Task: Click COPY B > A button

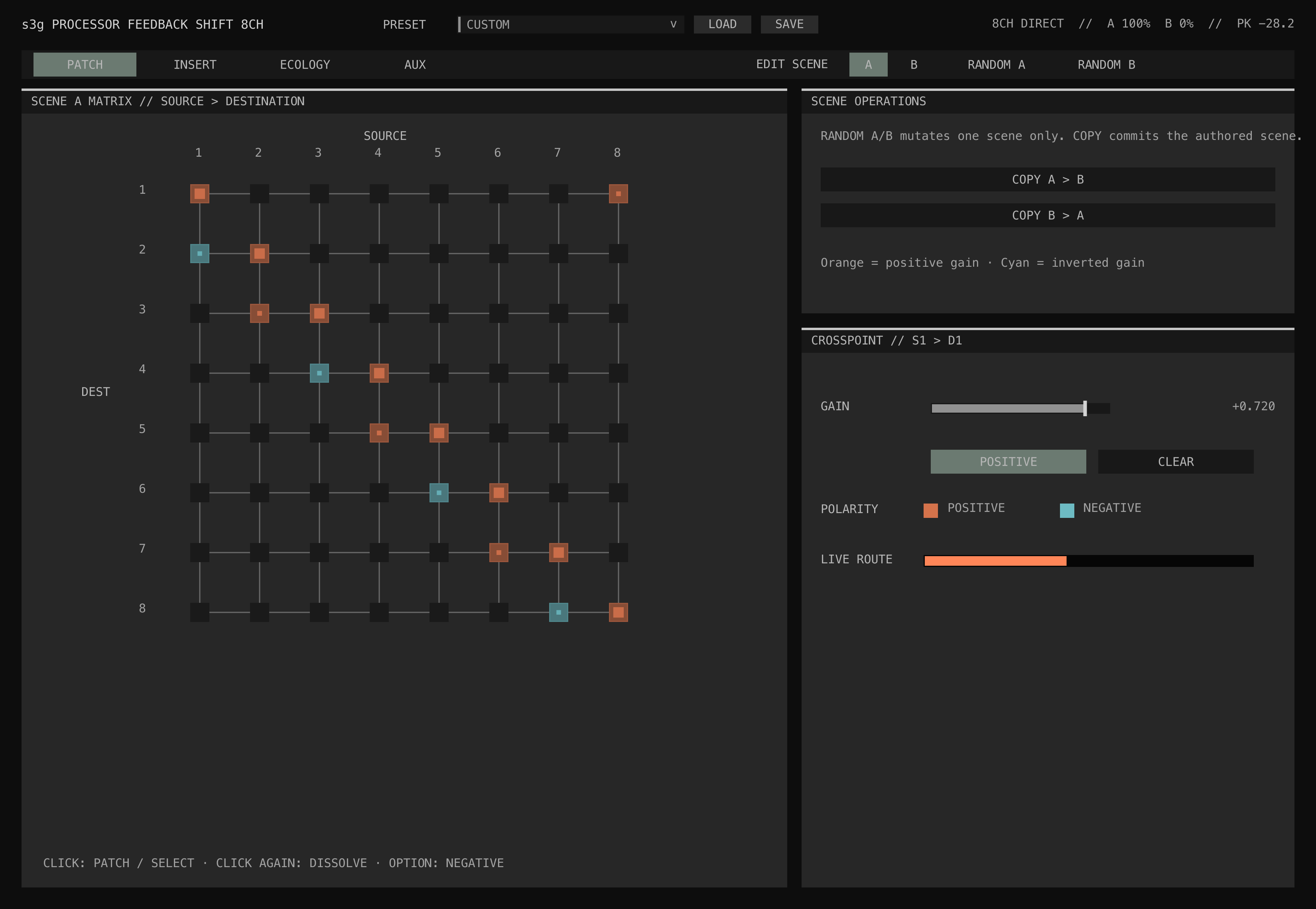Action: (x=1048, y=215)
